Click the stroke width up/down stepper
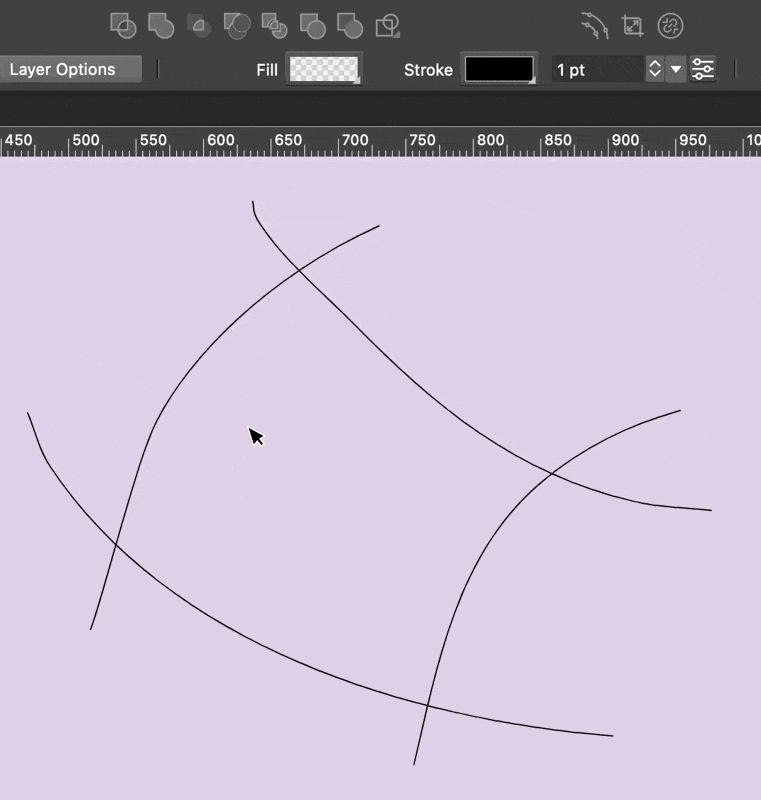 pyautogui.click(x=654, y=69)
